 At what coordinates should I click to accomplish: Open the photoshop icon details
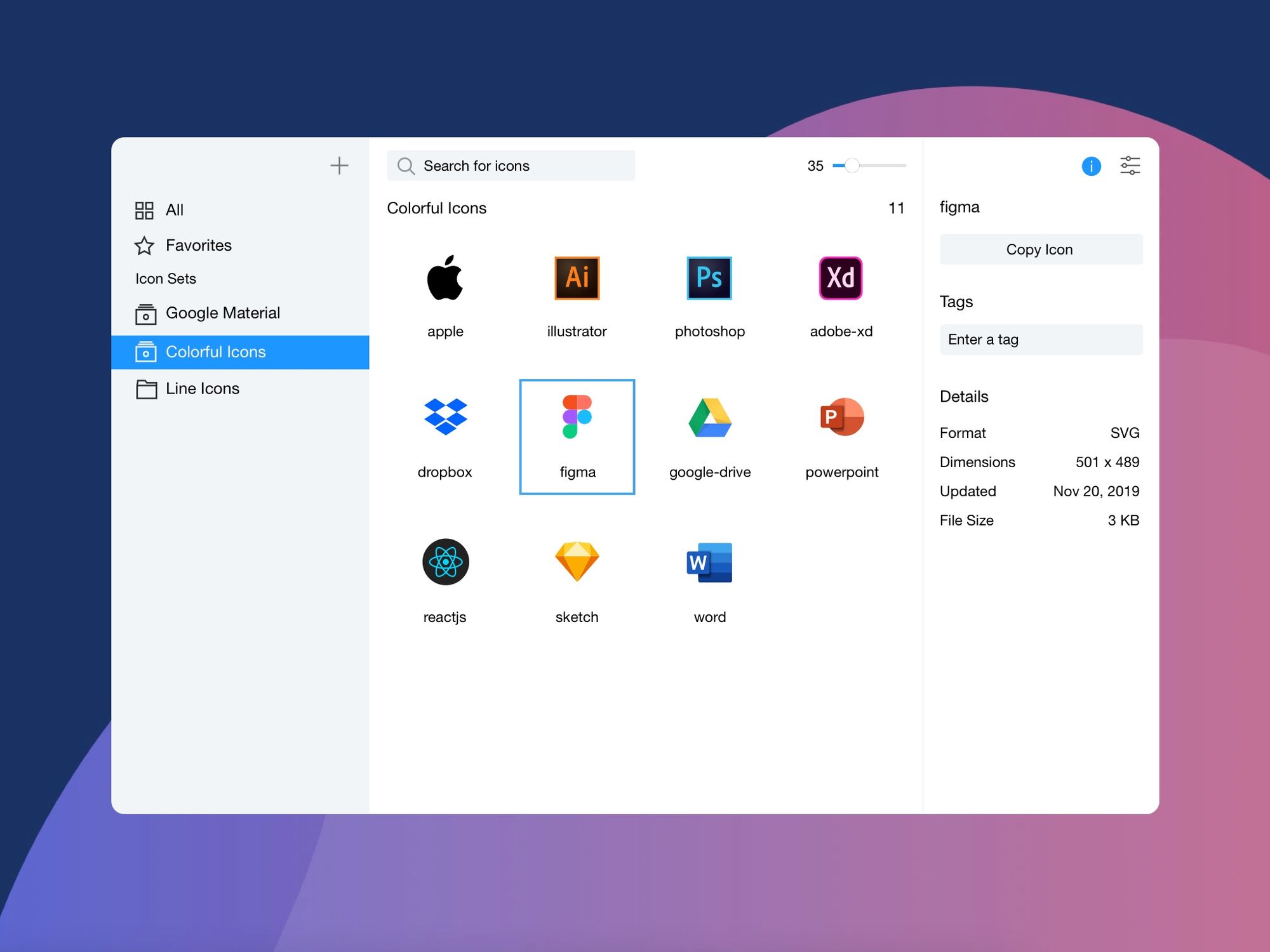coord(709,278)
